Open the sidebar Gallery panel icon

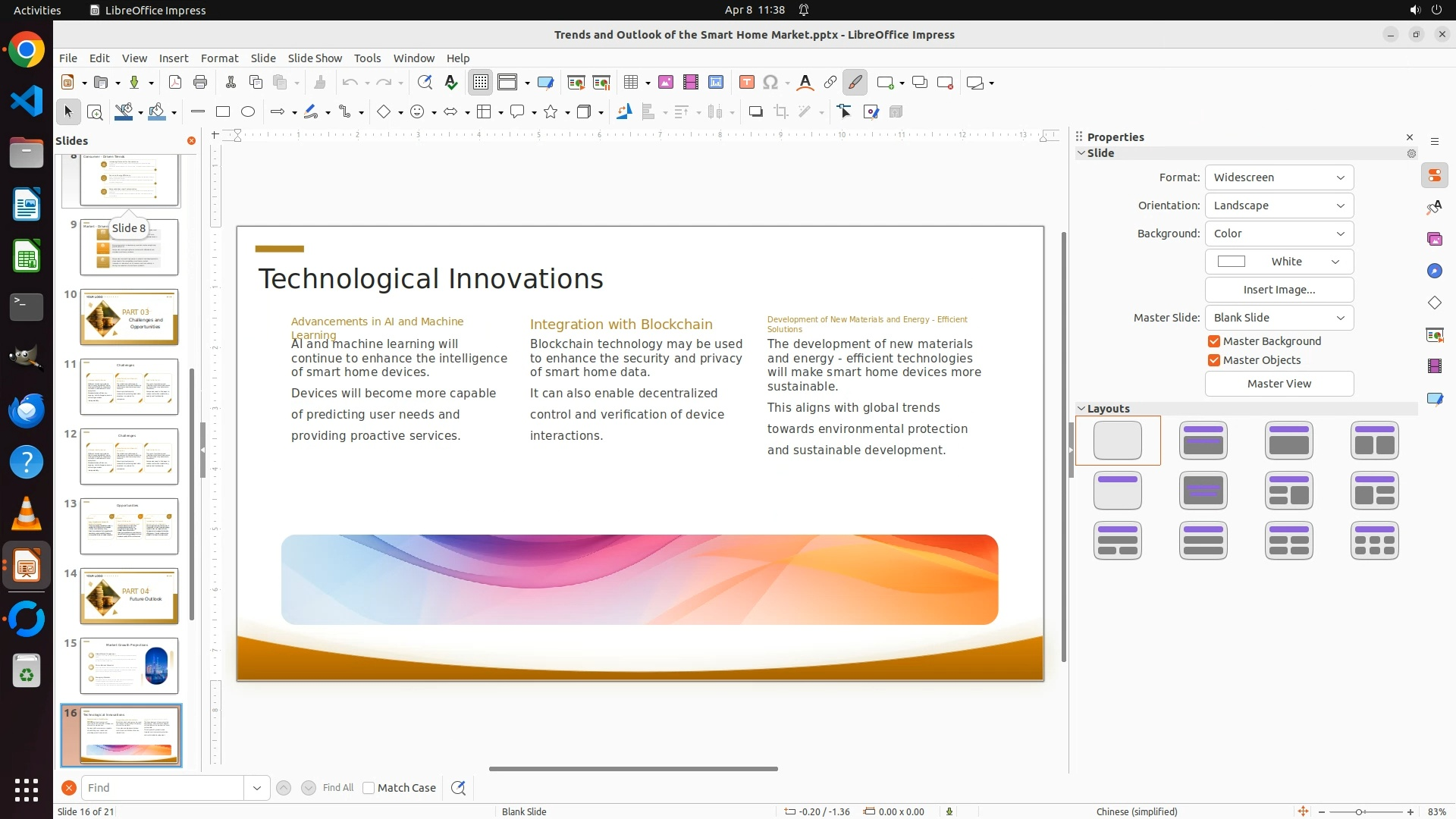(x=1434, y=240)
